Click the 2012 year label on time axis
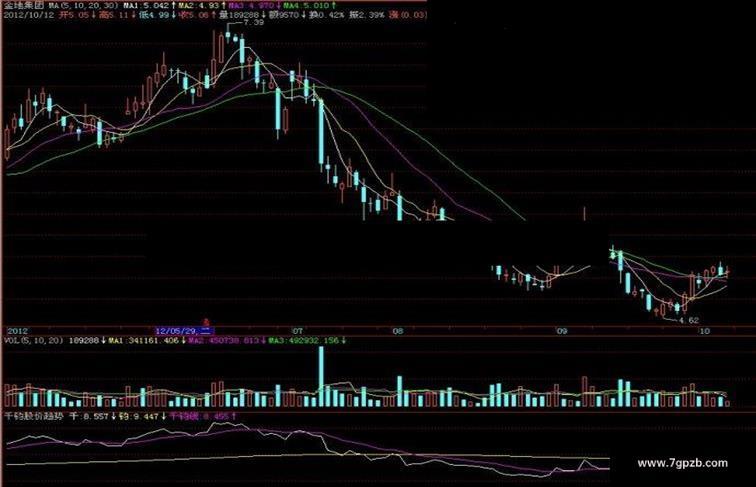This screenshot has height=487, width=756. coord(18,331)
